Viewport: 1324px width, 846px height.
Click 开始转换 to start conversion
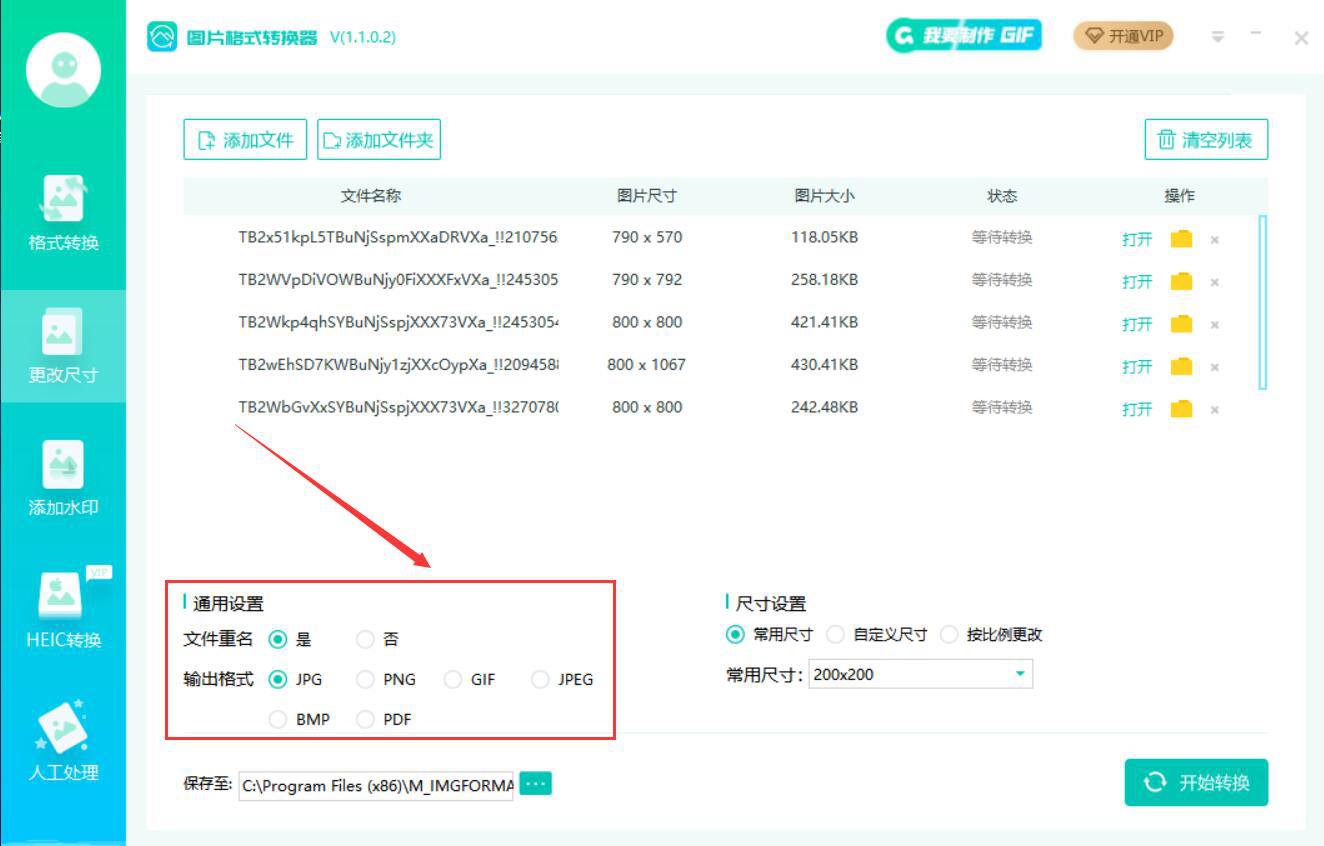pyautogui.click(x=1196, y=782)
